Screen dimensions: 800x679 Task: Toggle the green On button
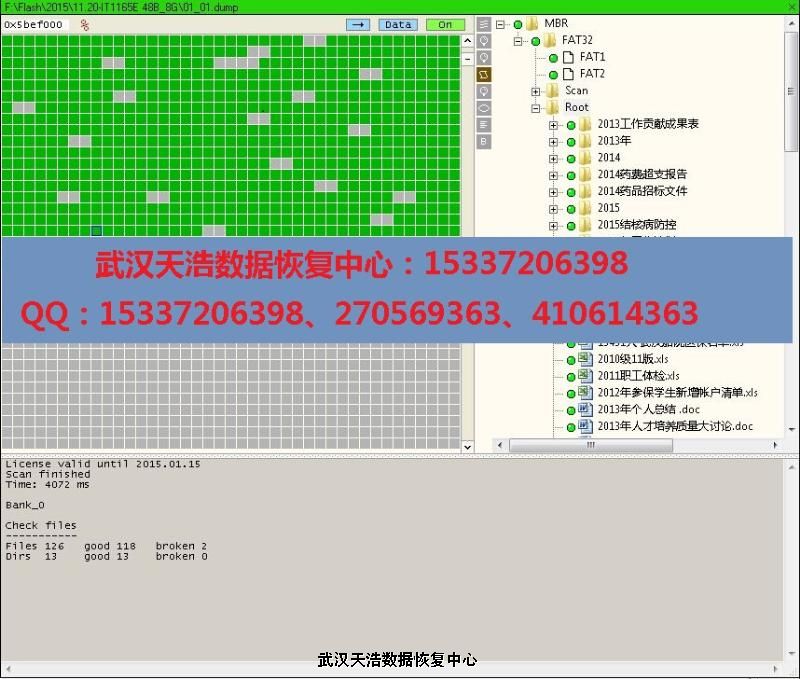coord(445,24)
